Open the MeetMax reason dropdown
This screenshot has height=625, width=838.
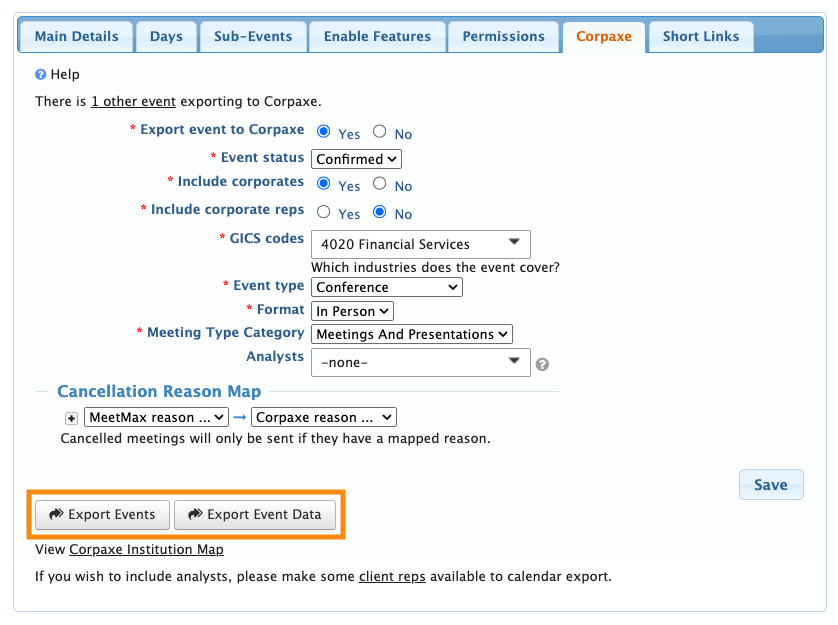point(156,417)
